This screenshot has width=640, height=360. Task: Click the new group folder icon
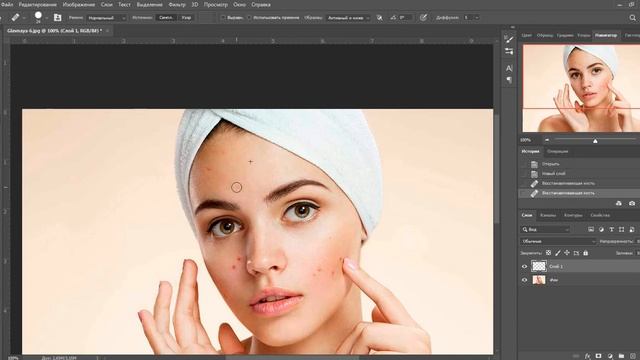(x=621, y=356)
